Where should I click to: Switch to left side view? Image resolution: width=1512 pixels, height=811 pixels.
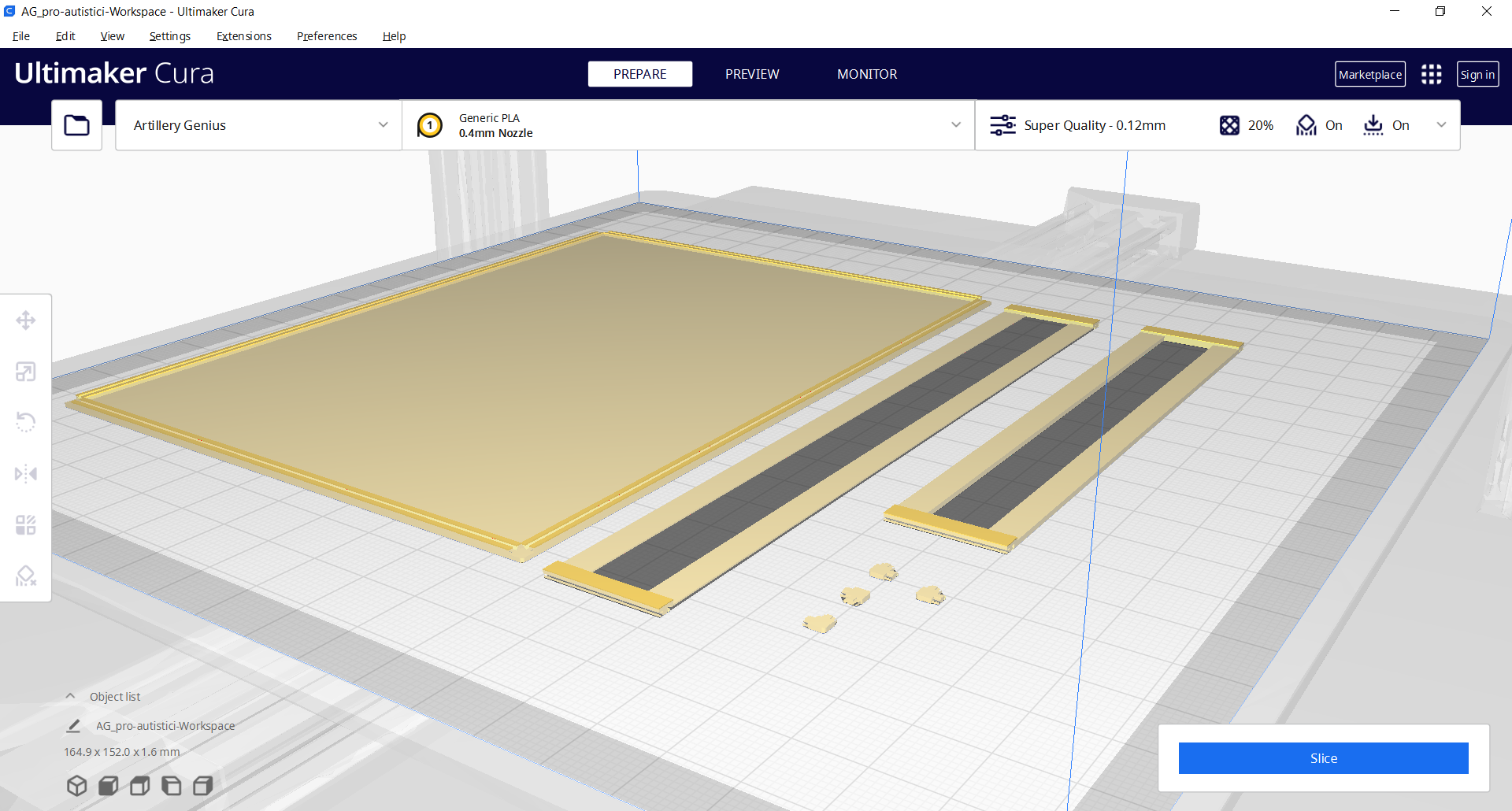point(171,786)
